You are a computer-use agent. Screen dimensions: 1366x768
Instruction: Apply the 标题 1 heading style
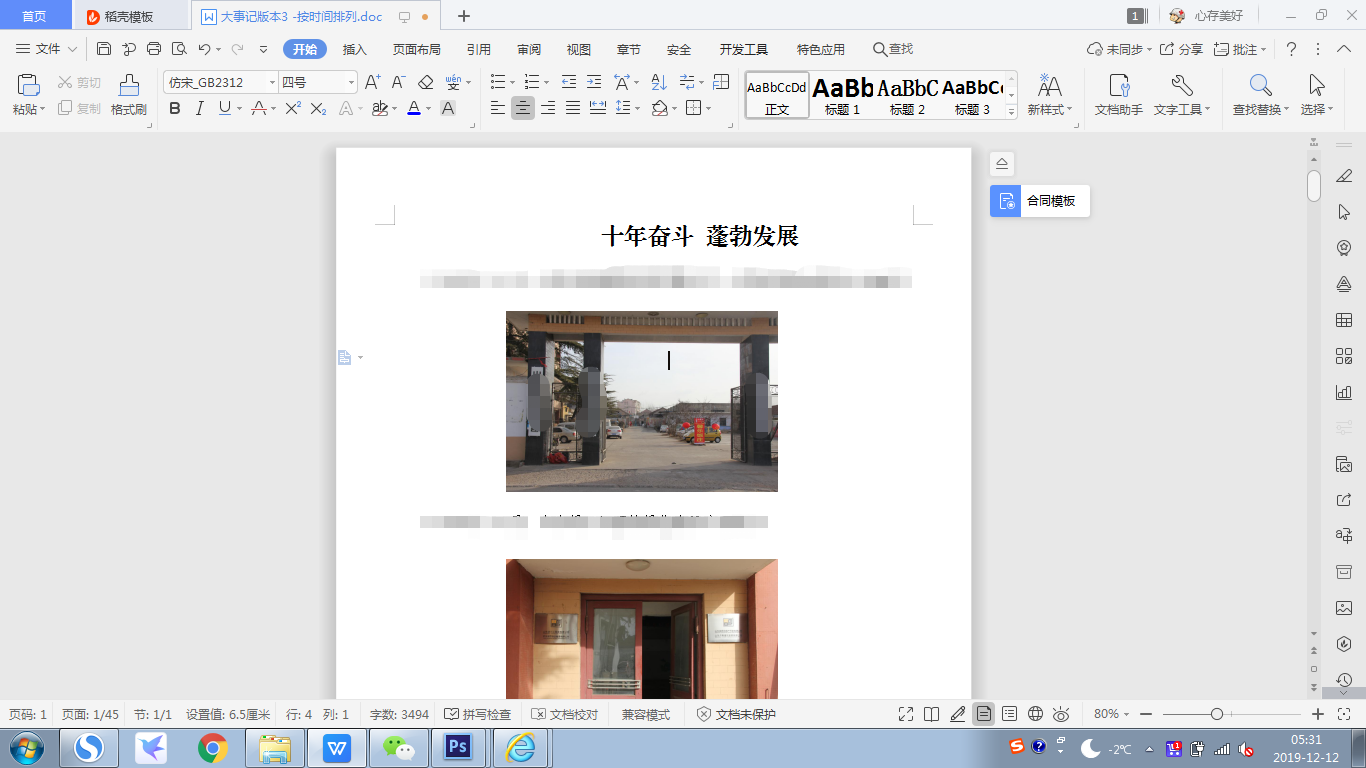point(843,96)
